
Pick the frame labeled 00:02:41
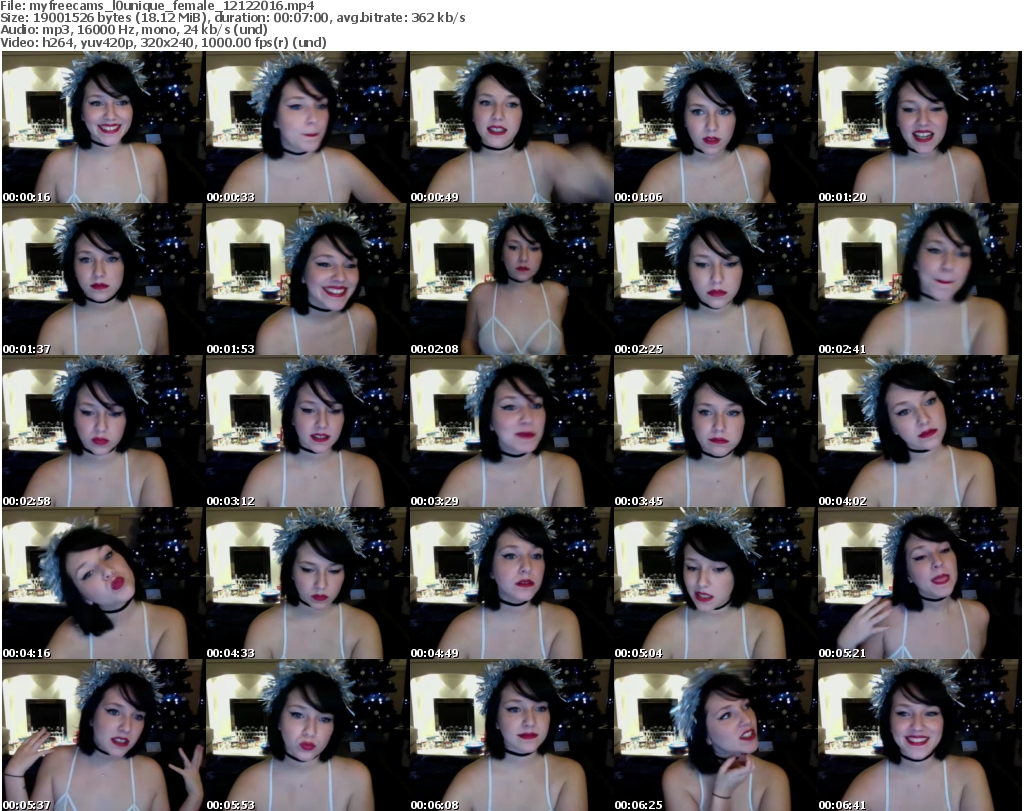pyautogui.click(x=919, y=279)
